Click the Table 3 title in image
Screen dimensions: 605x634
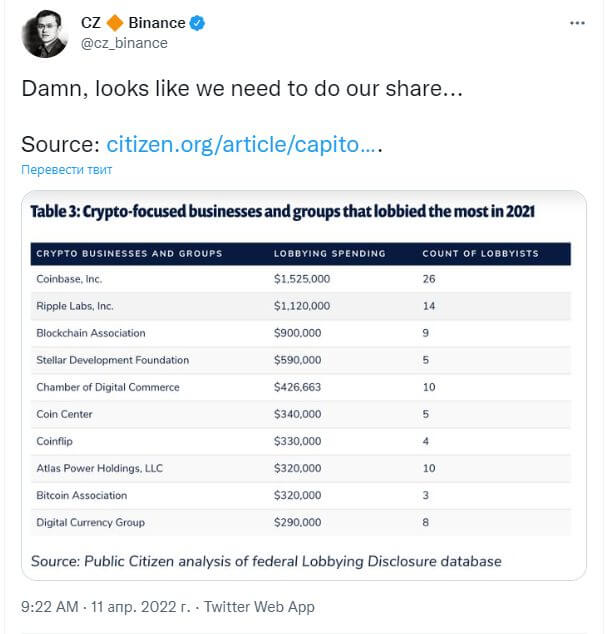click(x=283, y=211)
